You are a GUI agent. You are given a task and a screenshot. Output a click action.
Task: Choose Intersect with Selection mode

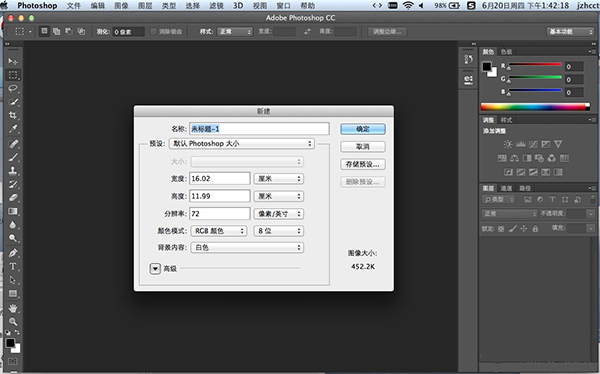[81, 31]
